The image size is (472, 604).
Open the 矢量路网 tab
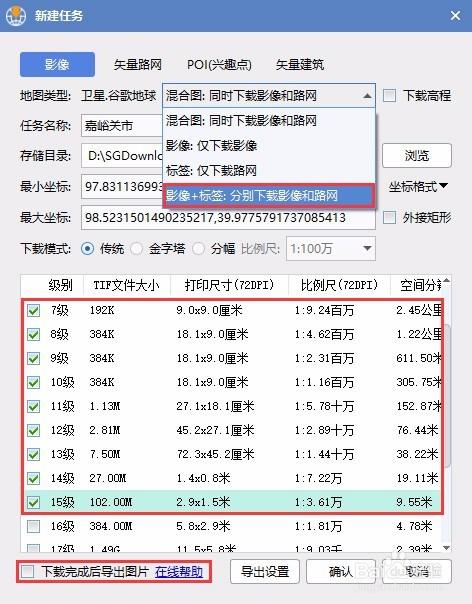click(137, 64)
